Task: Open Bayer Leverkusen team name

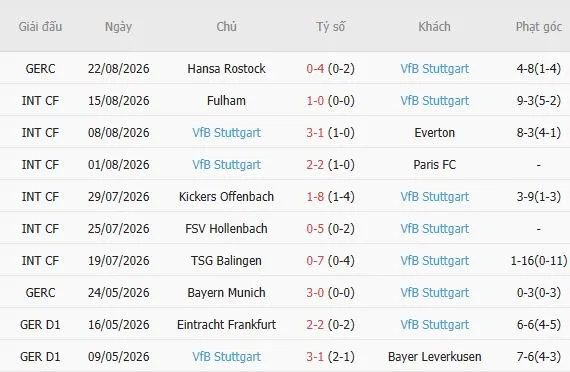Action: (434, 357)
